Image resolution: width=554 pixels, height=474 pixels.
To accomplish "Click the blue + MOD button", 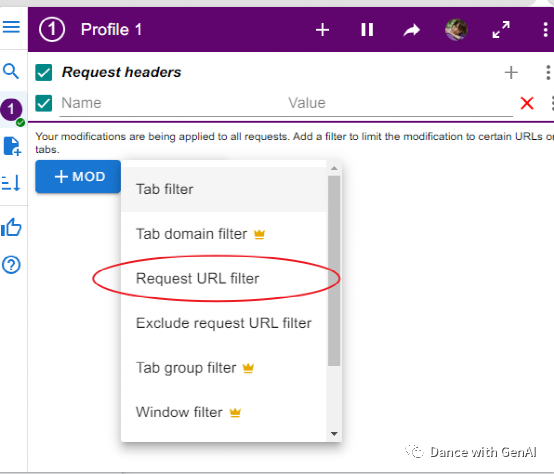I will coord(78,176).
